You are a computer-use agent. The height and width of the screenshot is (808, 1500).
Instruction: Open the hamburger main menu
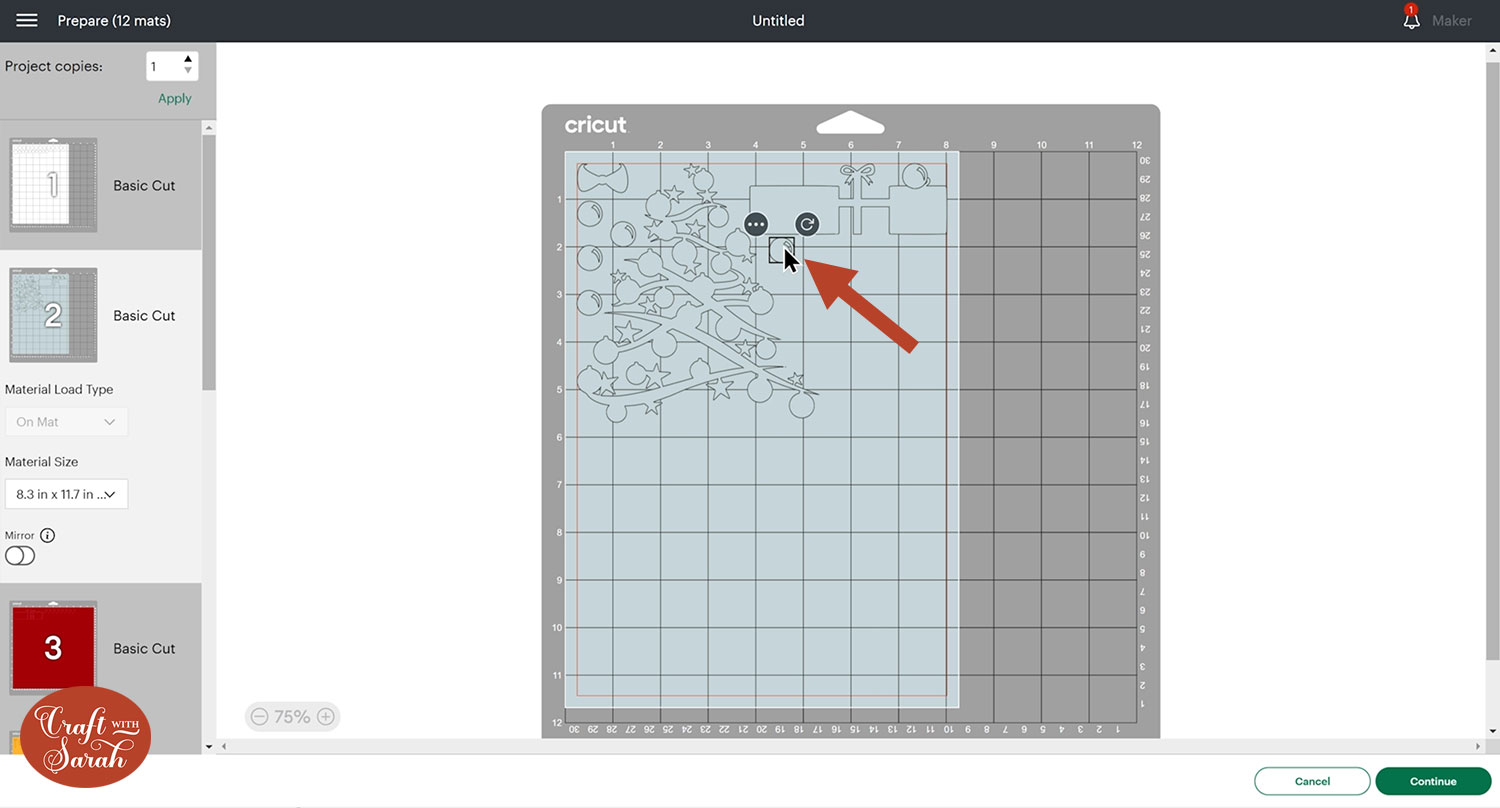pyautogui.click(x=27, y=21)
